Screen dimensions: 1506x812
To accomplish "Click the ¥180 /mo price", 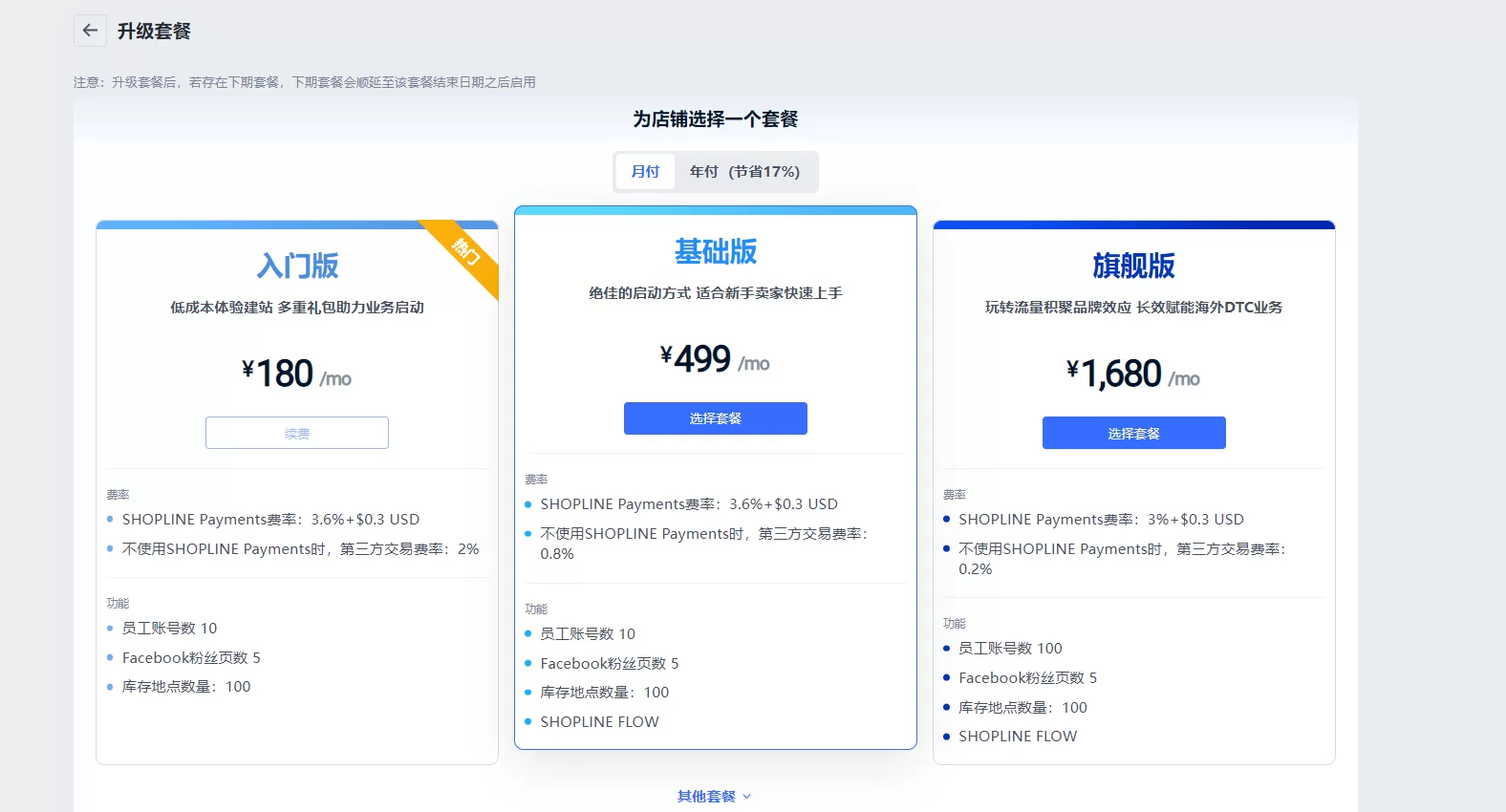I will tap(296, 374).
